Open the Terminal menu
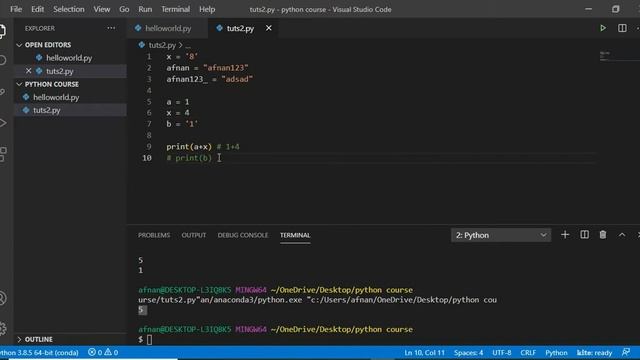This screenshot has width=640, height=360. pyautogui.click(x=176, y=9)
